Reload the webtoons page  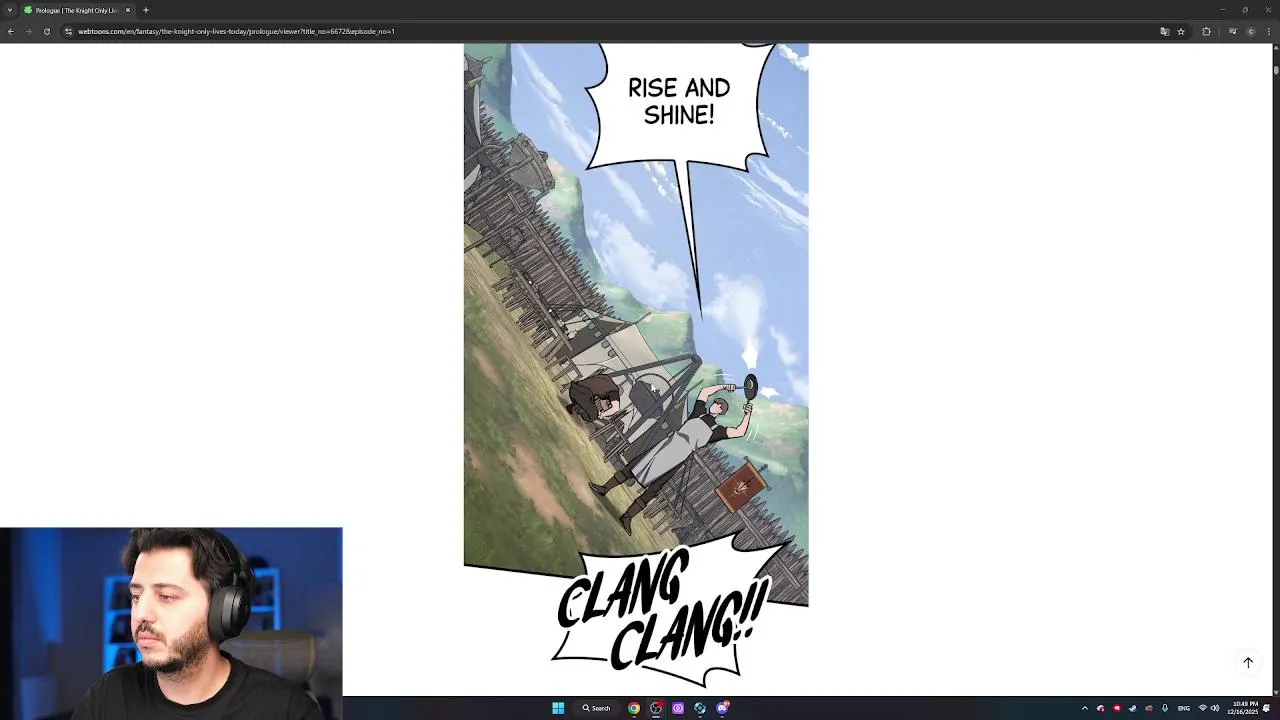tap(46, 31)
